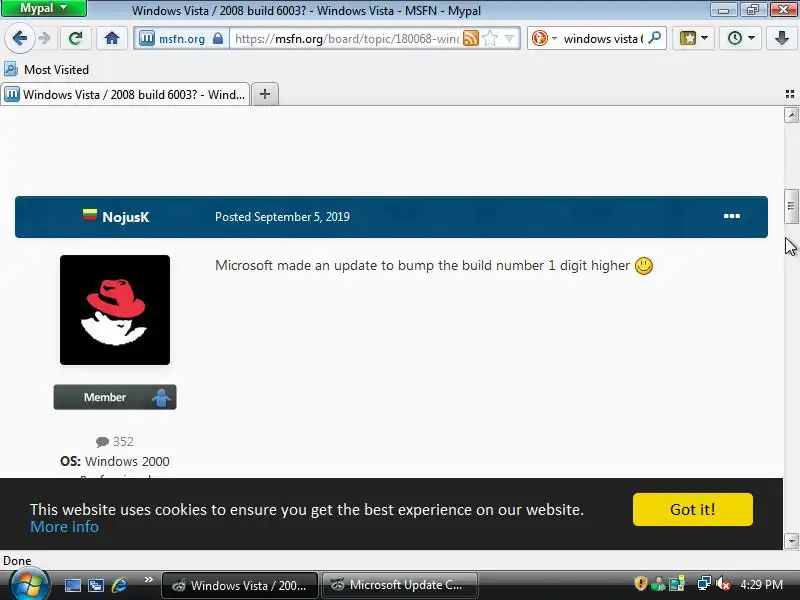Open the Mypal application menu button

click(x=43, y=8)
